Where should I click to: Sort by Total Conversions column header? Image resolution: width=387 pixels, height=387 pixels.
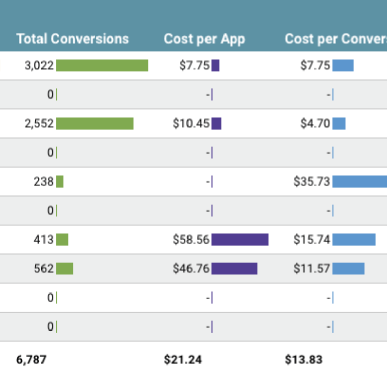pos(72,39)
